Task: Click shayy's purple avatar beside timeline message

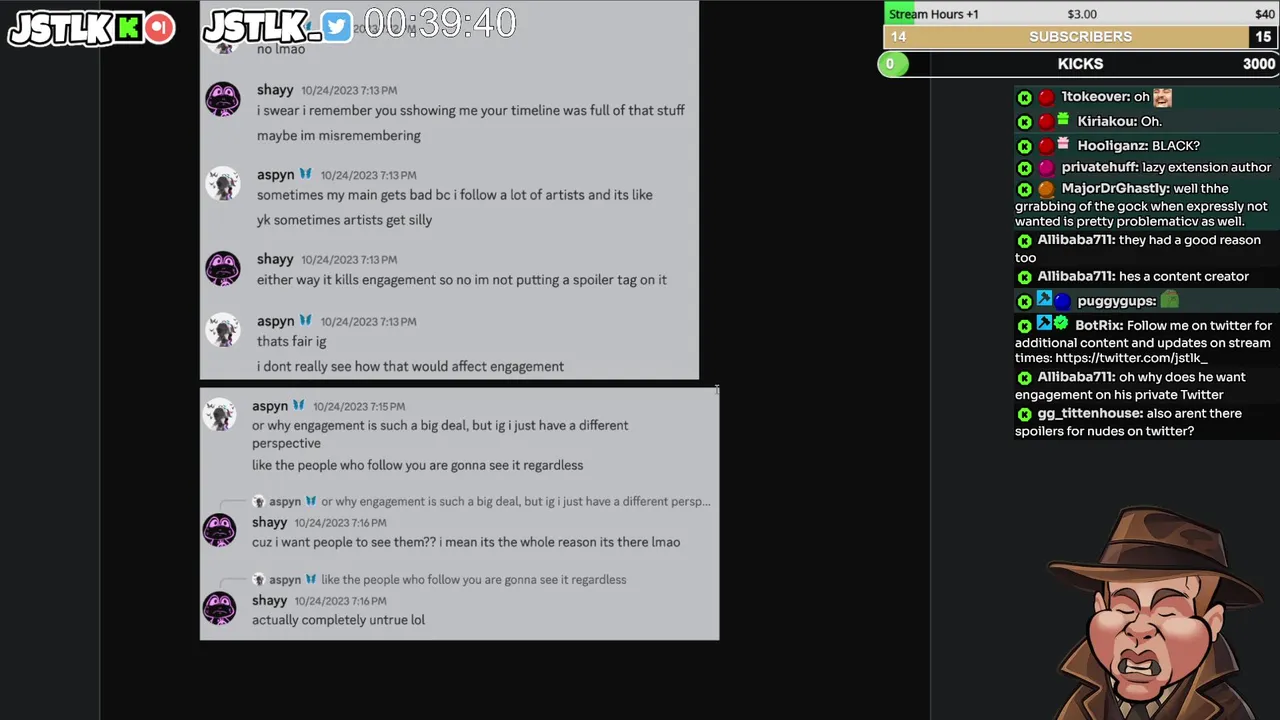Action: [x=222, y=100]
